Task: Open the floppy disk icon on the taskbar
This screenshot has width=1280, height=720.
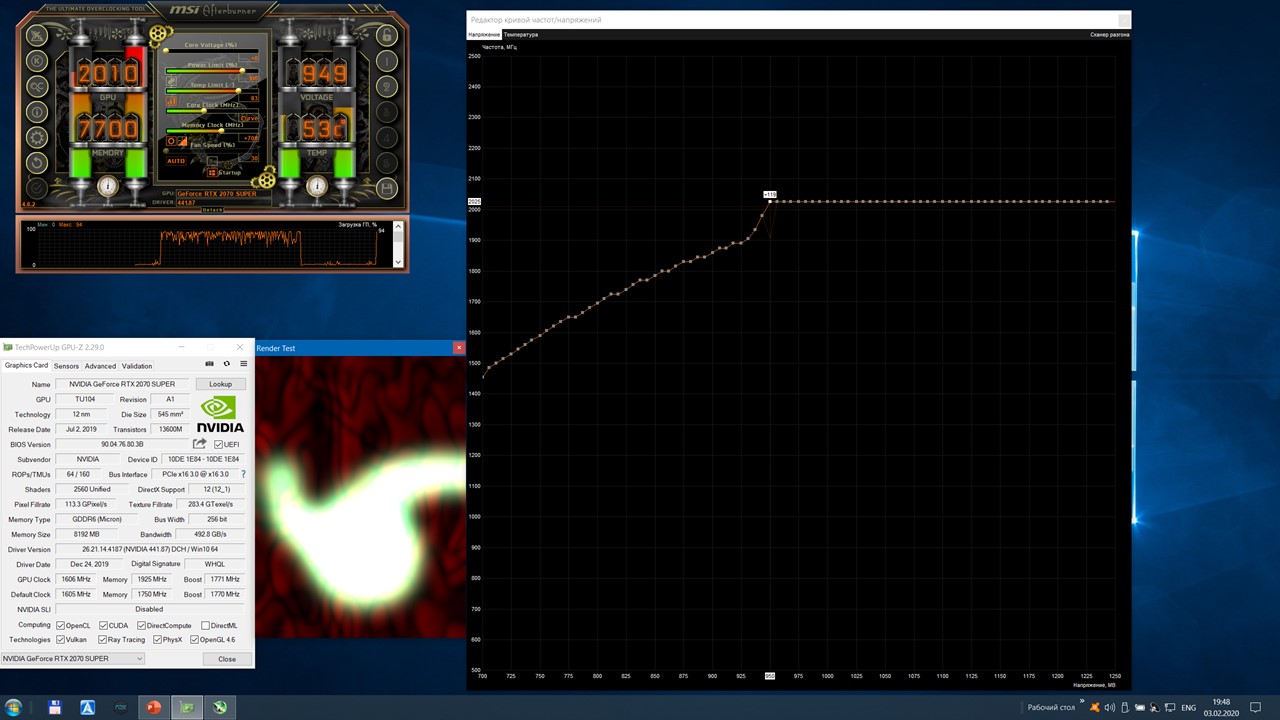Action: [55, 707]
